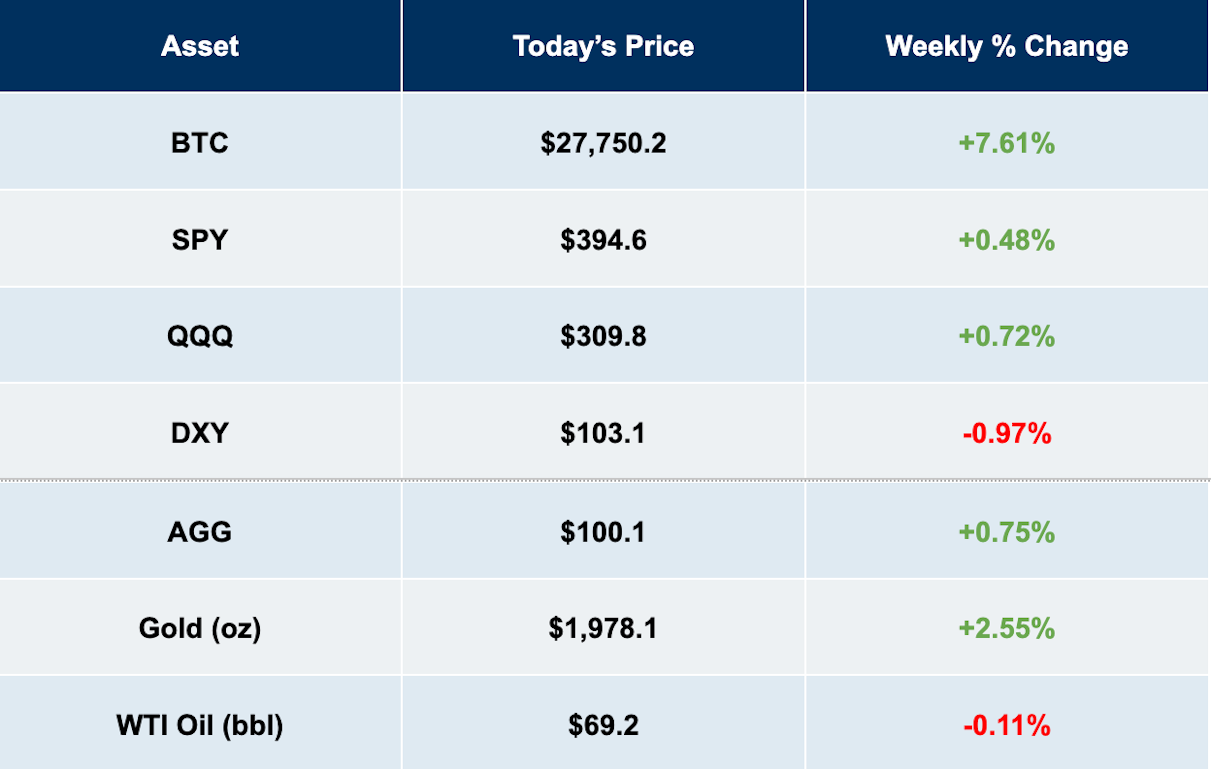
Task: Select the WTI Oil (bbl) cell
Action: click(x=200, y=724)
